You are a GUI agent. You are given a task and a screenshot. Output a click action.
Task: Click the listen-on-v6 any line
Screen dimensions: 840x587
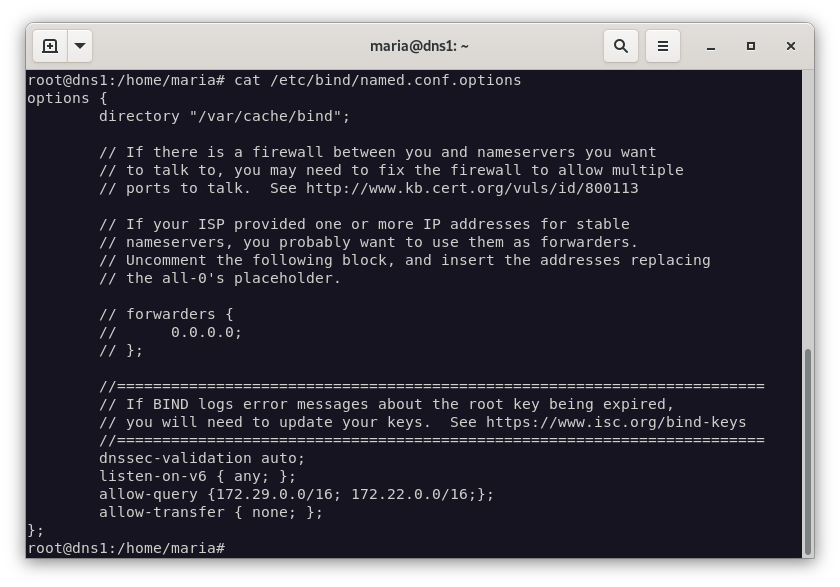[x=197, y=476]
